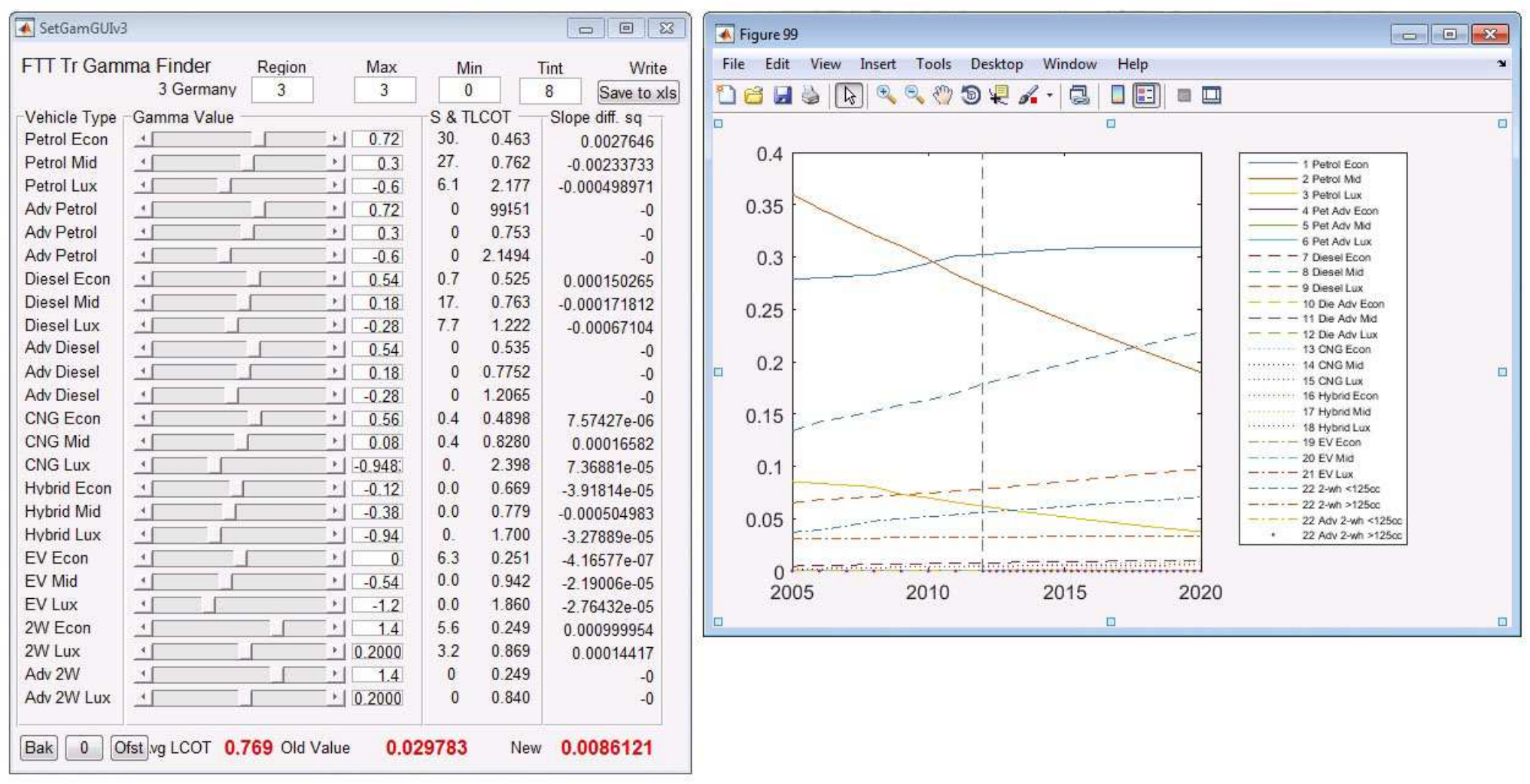Click the Show Plot Tools icon
Image resolution: width=1530 pixels, height=784 pixels.
click(1212, 96)
